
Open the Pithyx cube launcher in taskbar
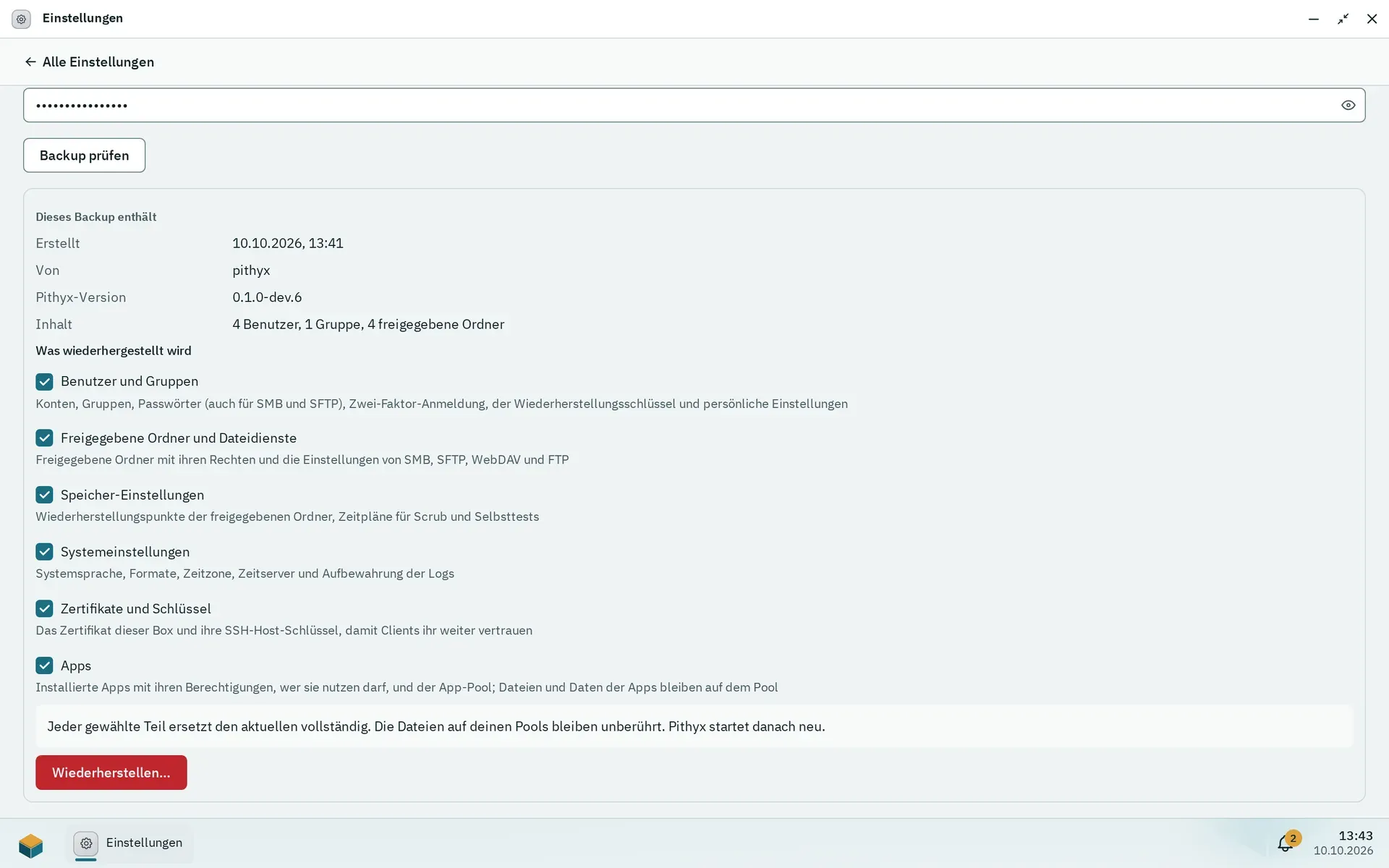tap(31, 844)
